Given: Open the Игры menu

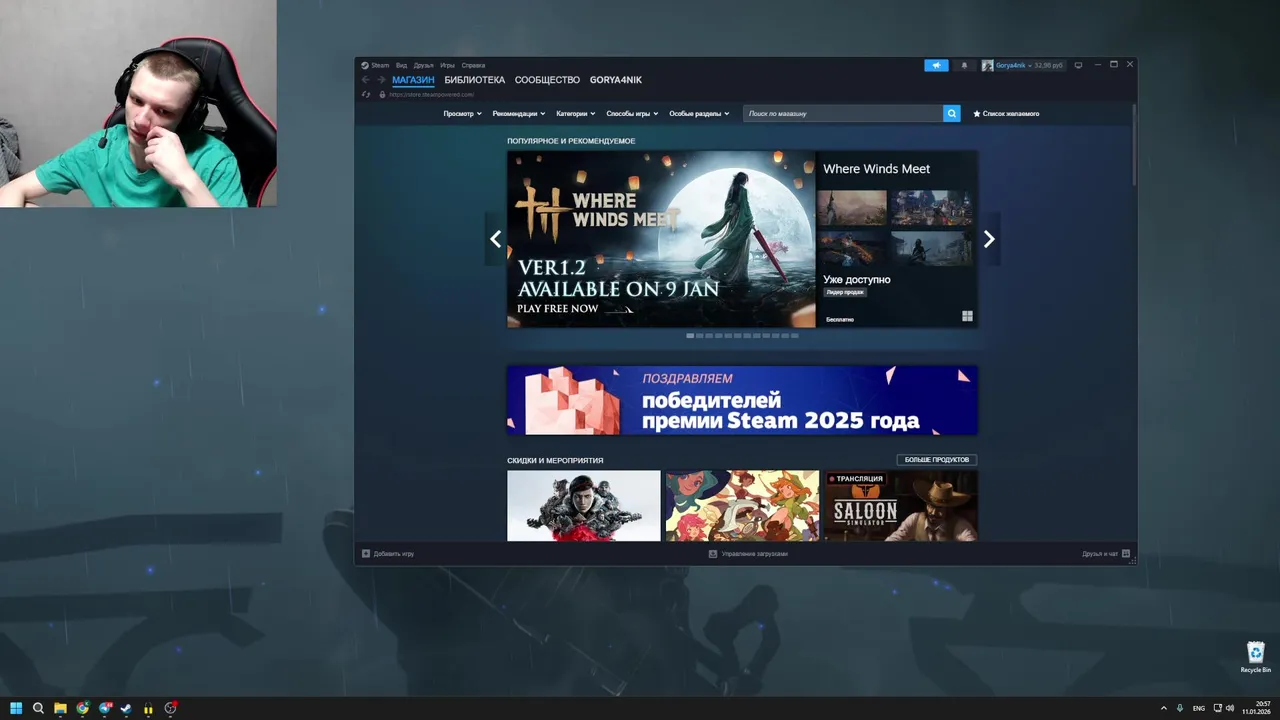Looking at the screenshot, I should click(447, 65).
